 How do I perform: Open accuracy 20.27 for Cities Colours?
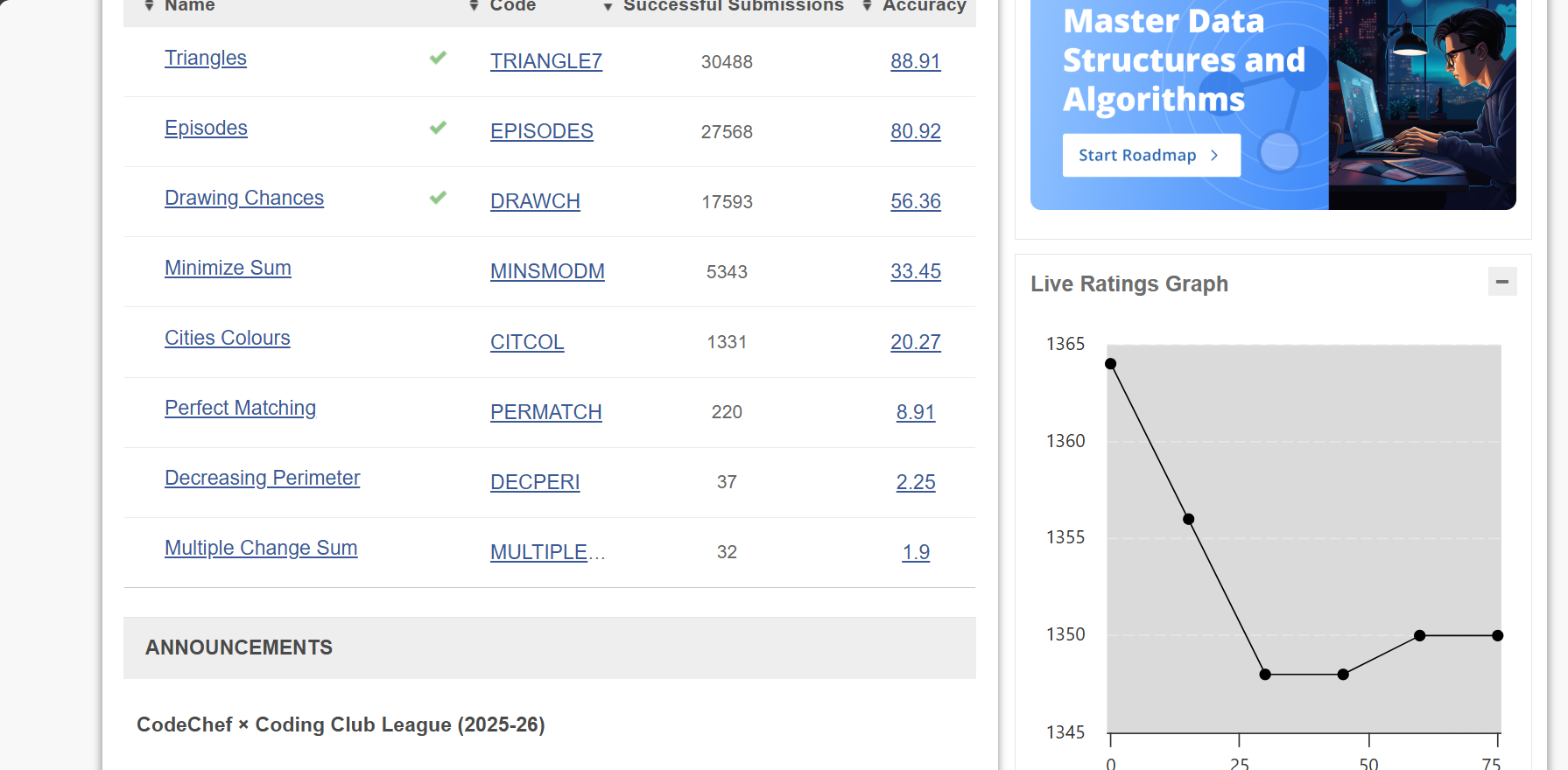[916, 342]
